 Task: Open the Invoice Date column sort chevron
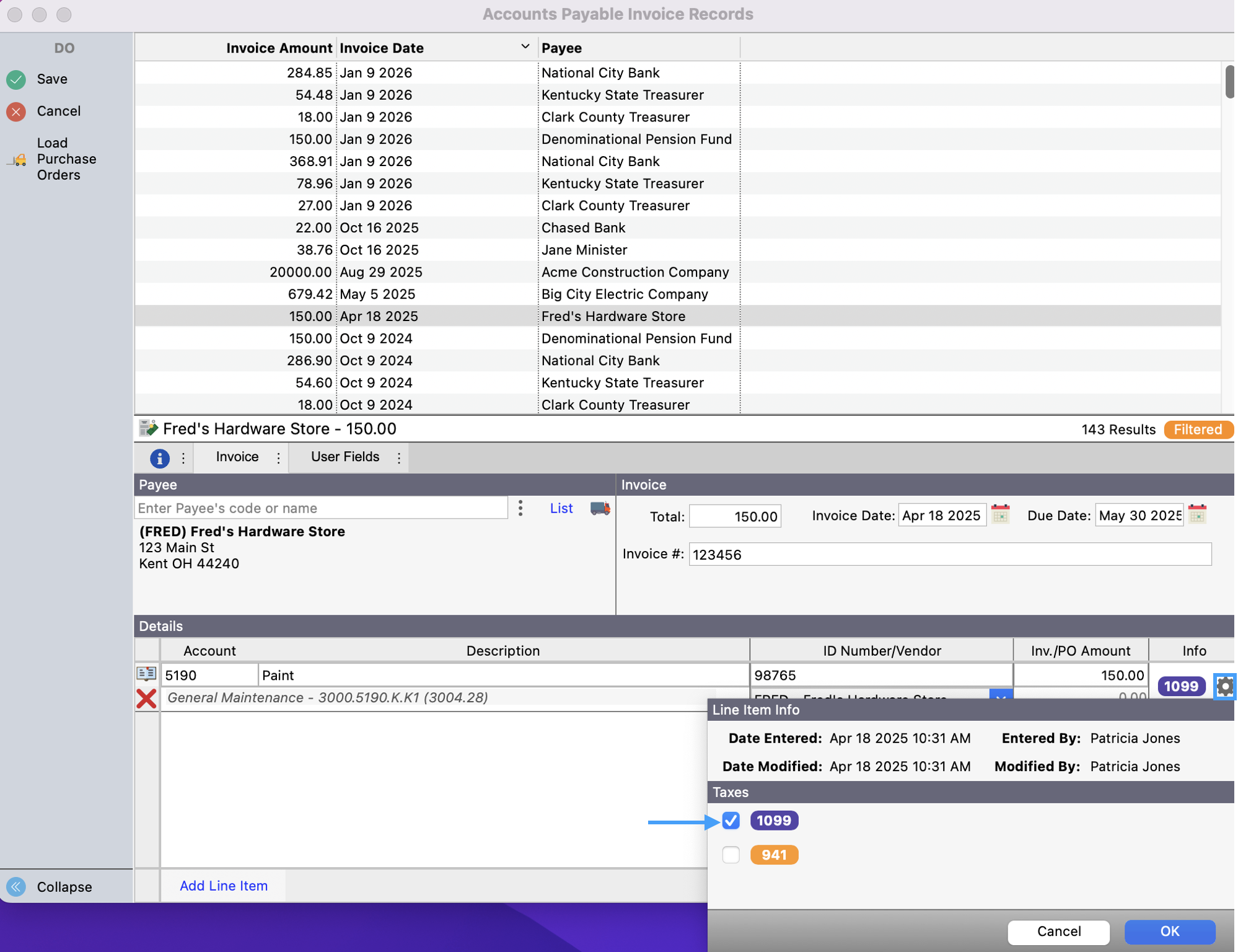525,47
